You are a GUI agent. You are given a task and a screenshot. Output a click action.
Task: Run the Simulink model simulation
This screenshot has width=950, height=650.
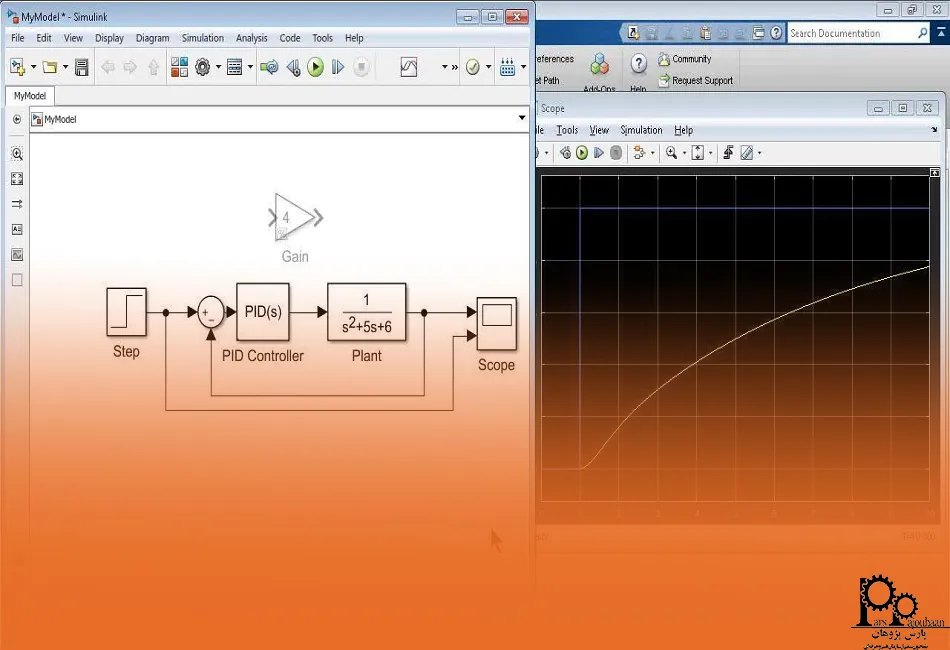315,67
